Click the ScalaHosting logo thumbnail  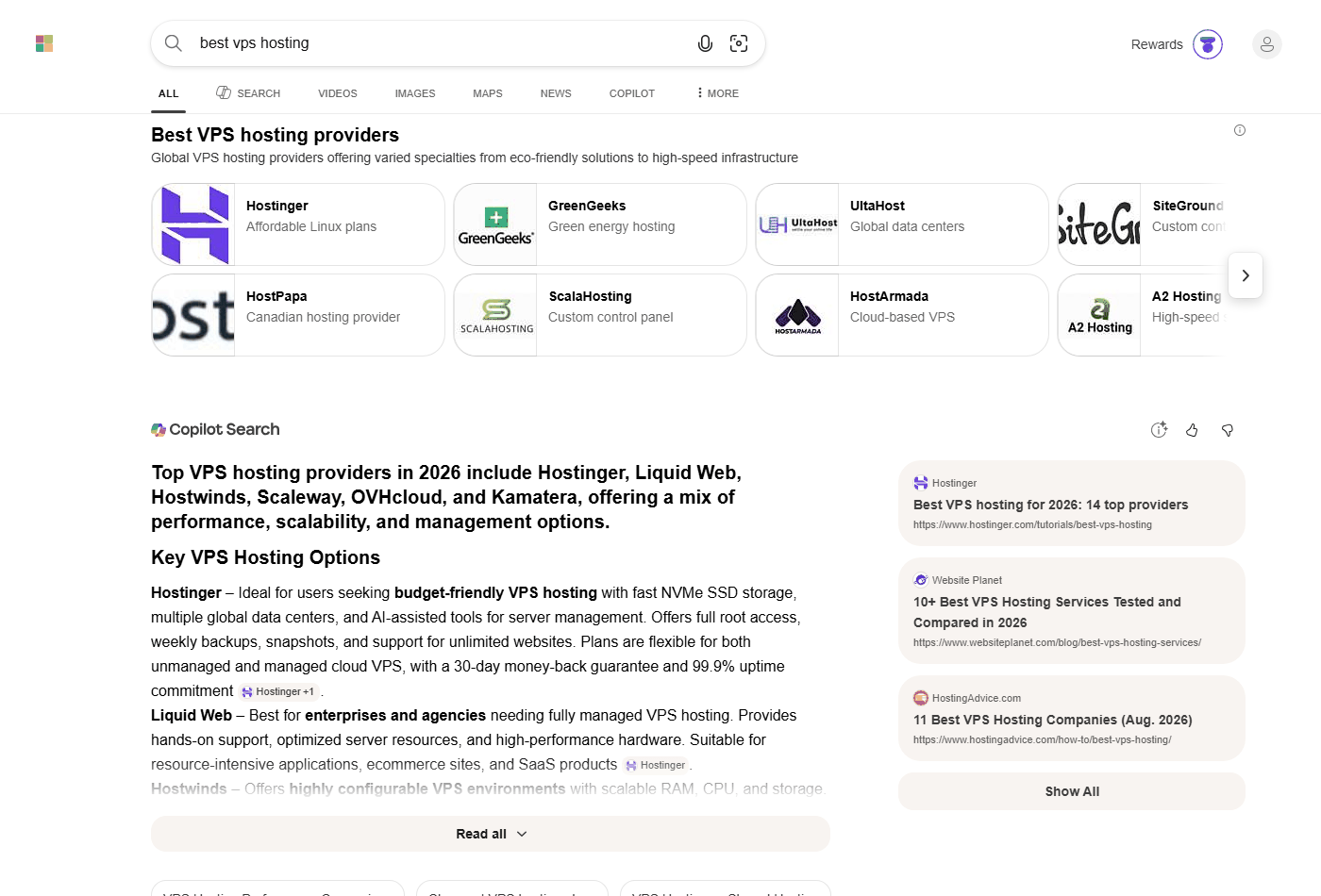tap(495, 315)
